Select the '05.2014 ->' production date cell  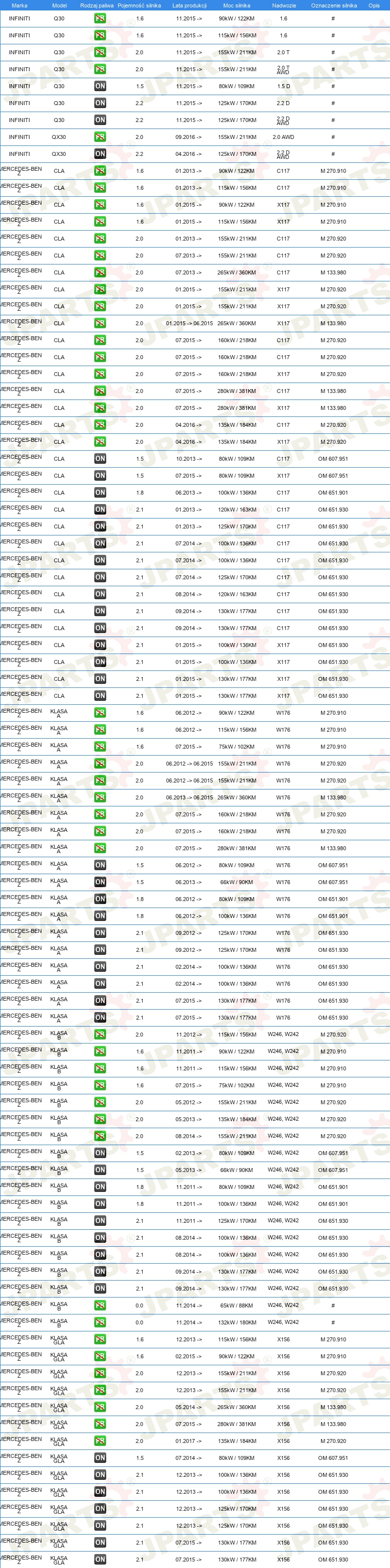189,1407
